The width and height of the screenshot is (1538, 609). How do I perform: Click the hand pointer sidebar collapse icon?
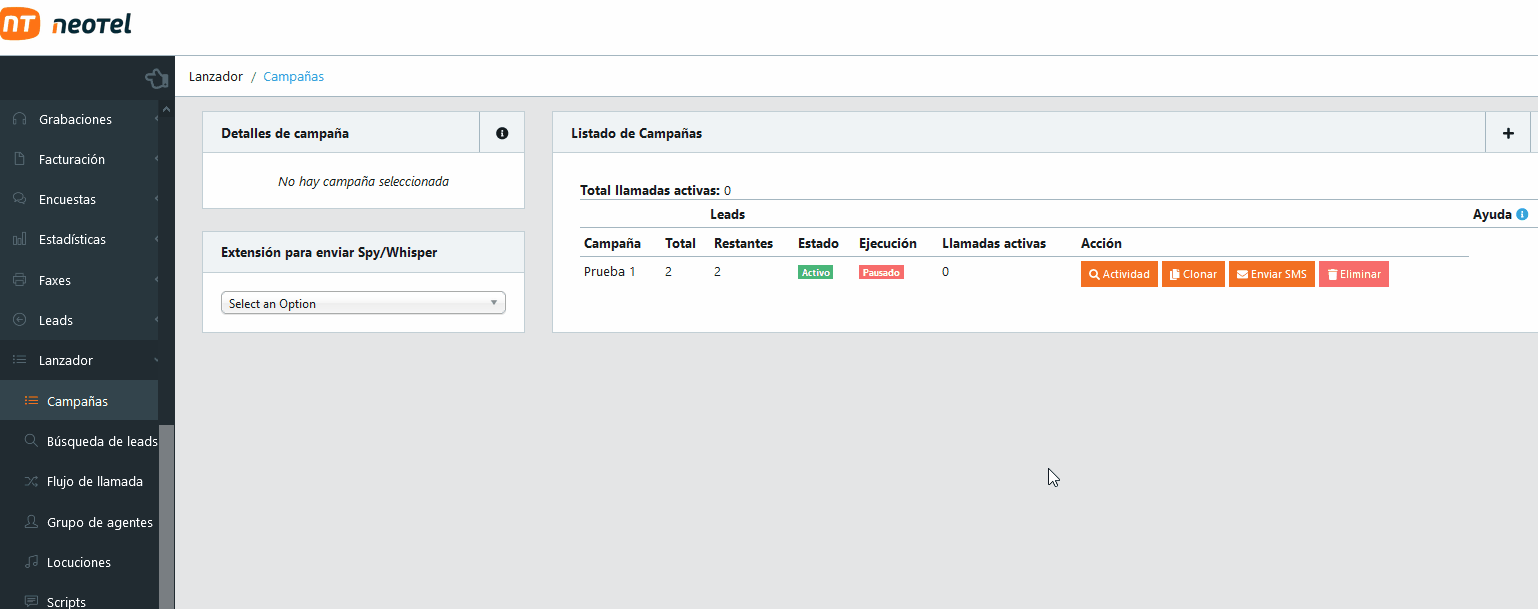click(156, 78)
